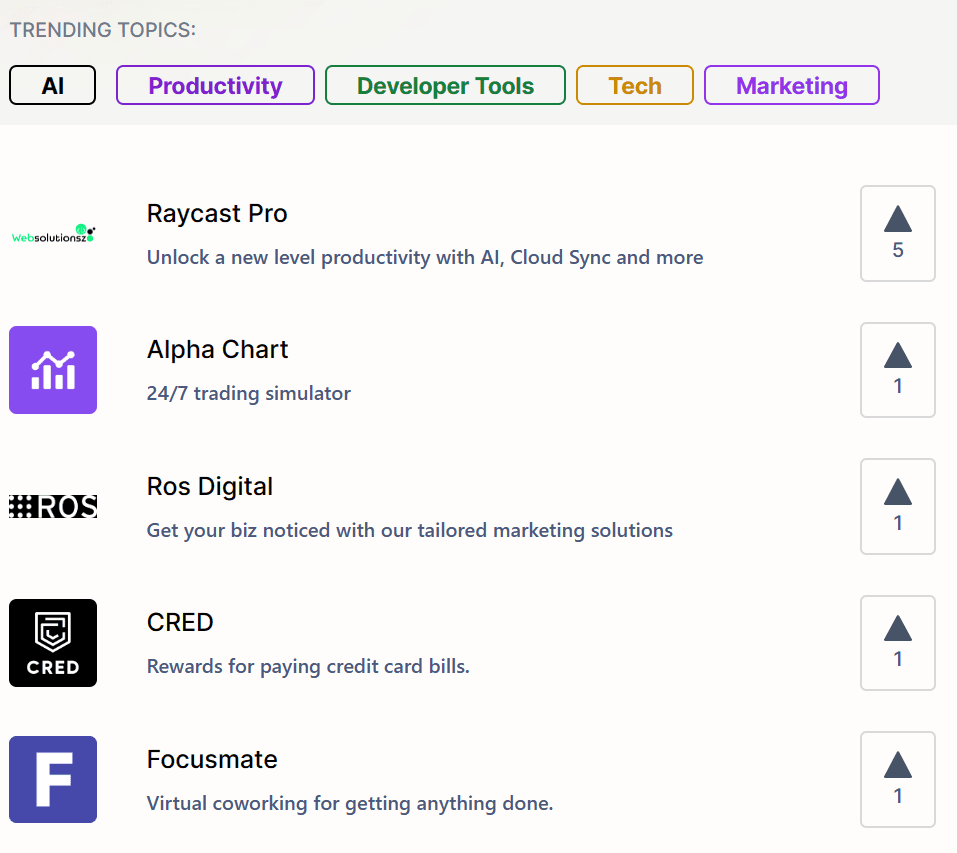Upvote Raycast Pro
This screenshot has height=853, width=957.
[x=898, y=234]
